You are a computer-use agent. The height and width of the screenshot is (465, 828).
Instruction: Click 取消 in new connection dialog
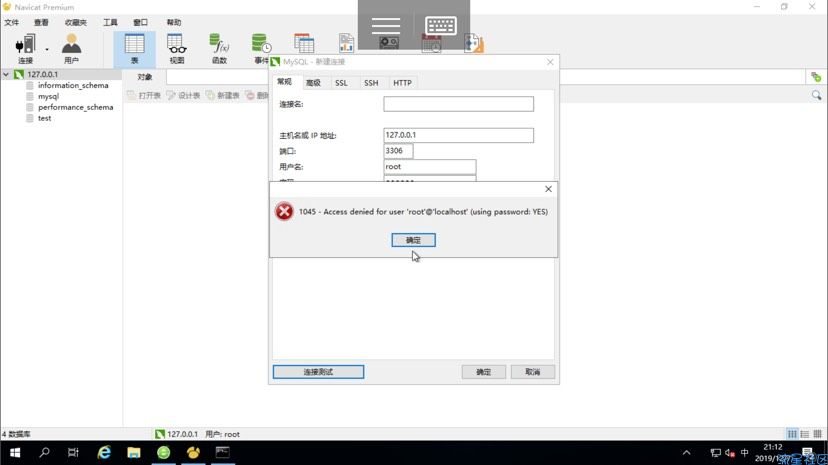coord(533,372)
